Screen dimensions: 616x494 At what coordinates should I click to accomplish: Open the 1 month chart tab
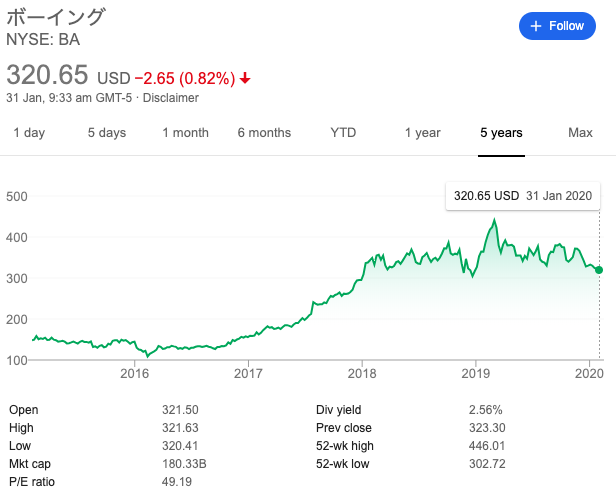click(x=185, y=133)
